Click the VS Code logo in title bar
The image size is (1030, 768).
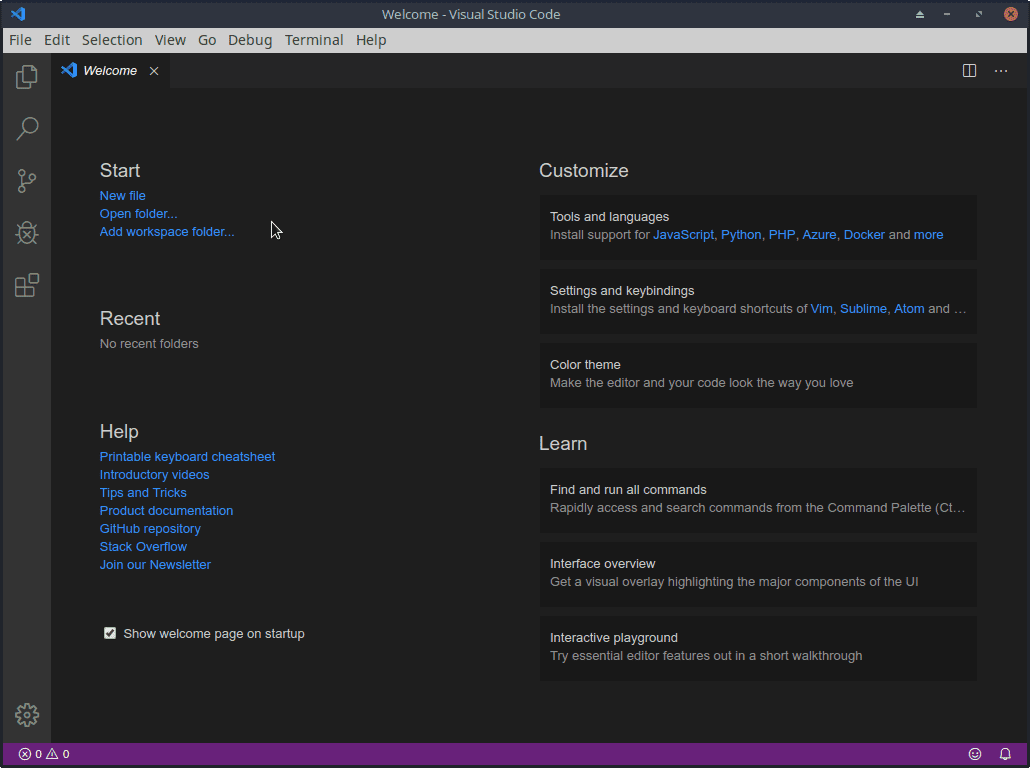pos(18,14)
